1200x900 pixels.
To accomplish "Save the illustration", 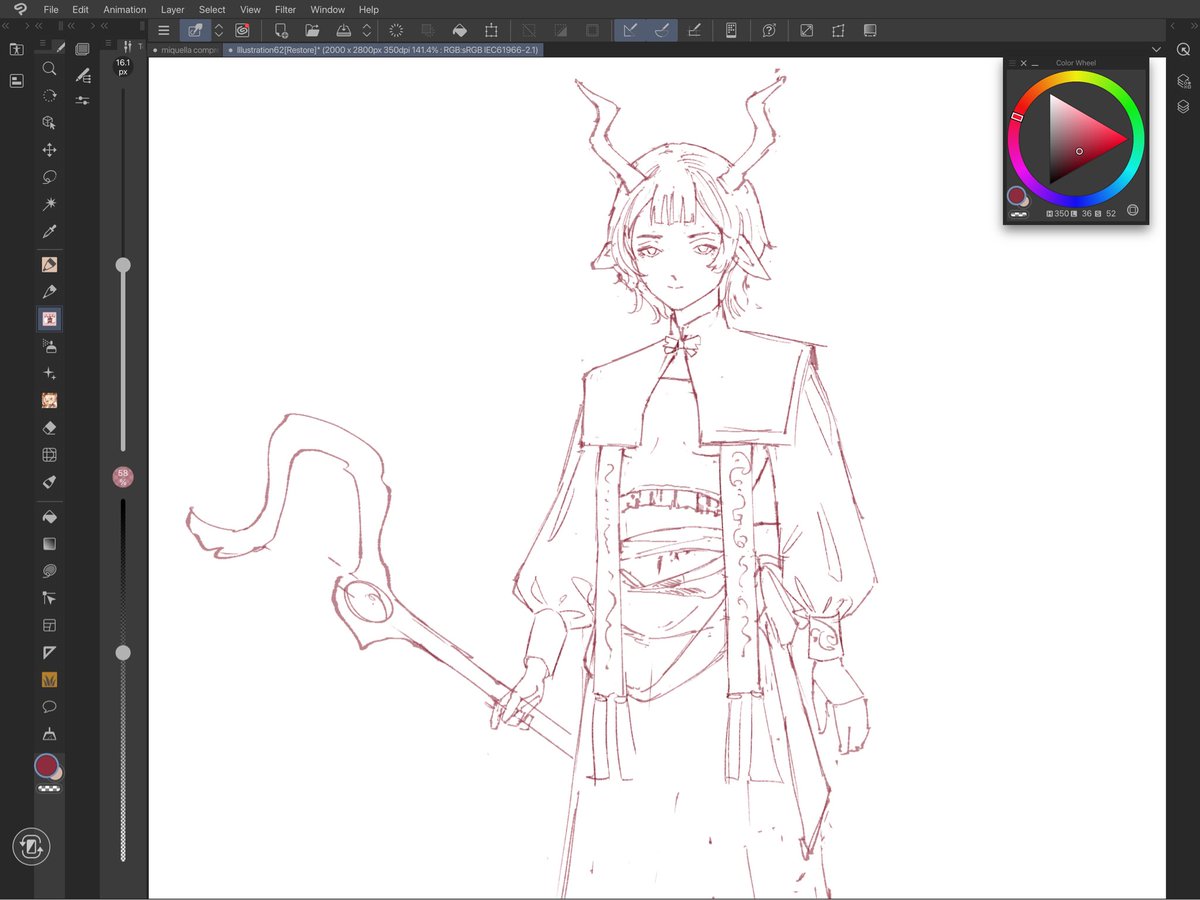I will click(343, 30).
